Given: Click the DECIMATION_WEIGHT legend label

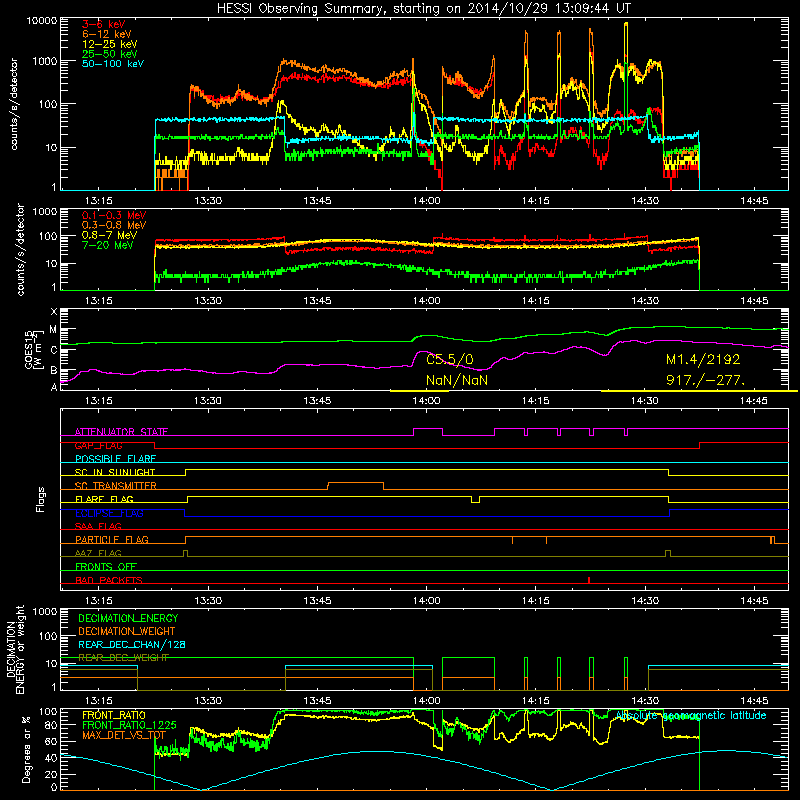Looking at the screenshot, I should point(127,632).
